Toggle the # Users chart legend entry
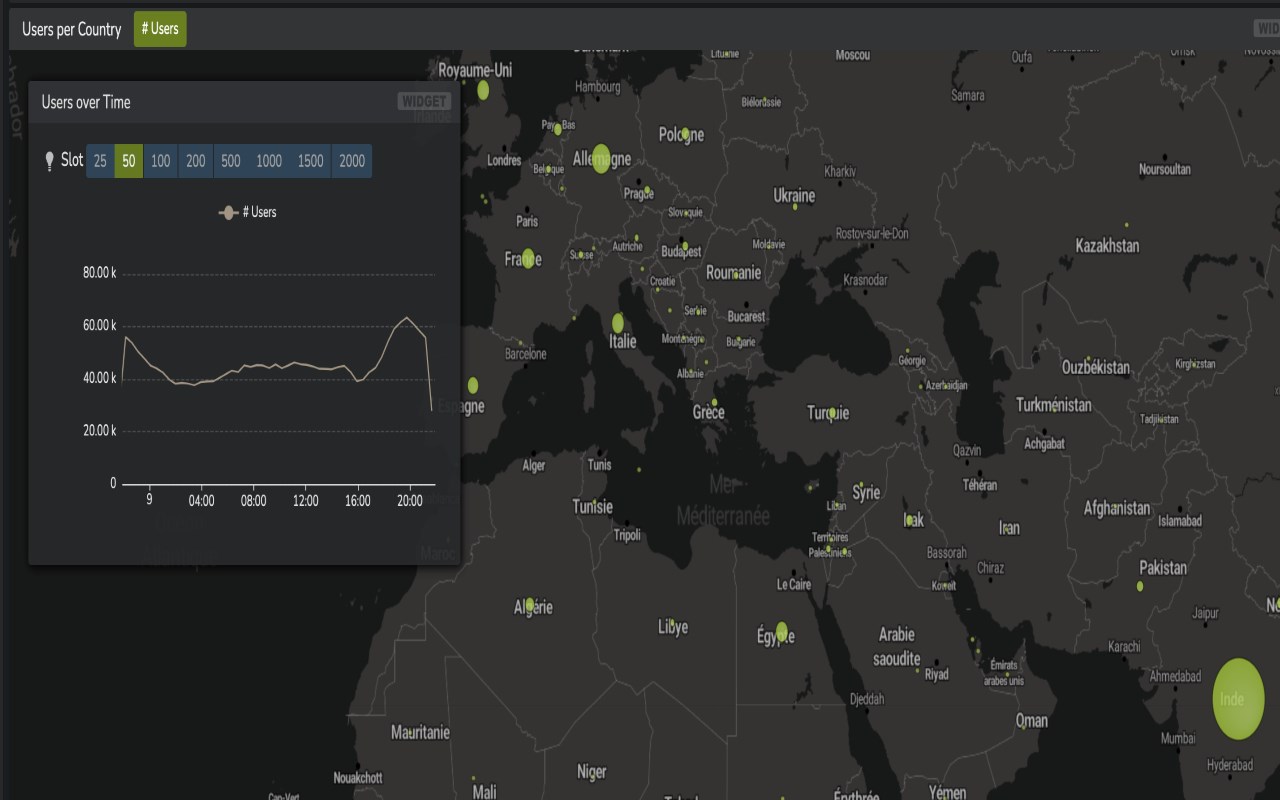 (248, 212)
